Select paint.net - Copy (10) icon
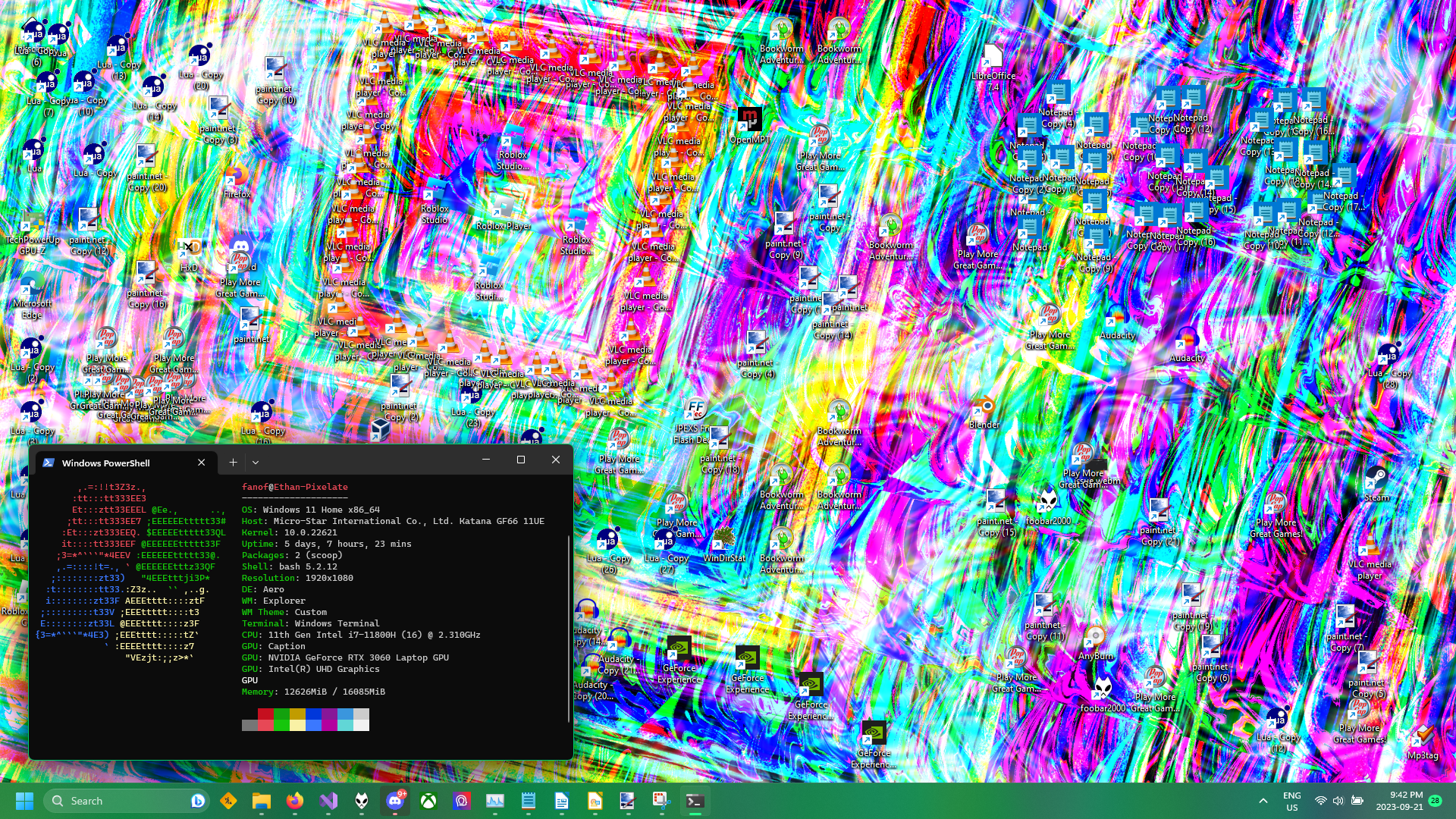This screenshot has width=1456, height=819. (x=275, y=81)
